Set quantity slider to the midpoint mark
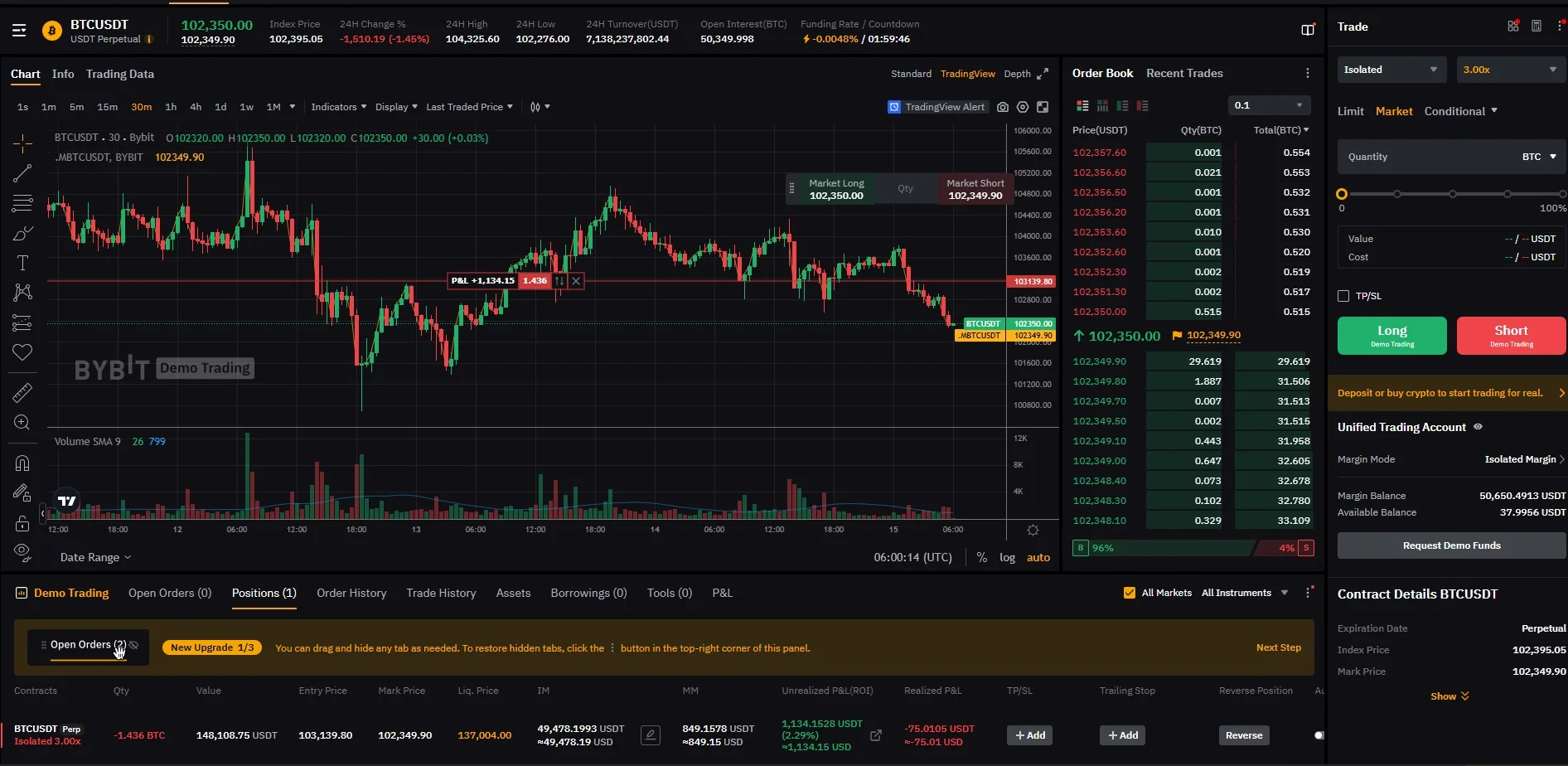The width and height of the screenshot is (1568, 766). (x=1453, y=194)
